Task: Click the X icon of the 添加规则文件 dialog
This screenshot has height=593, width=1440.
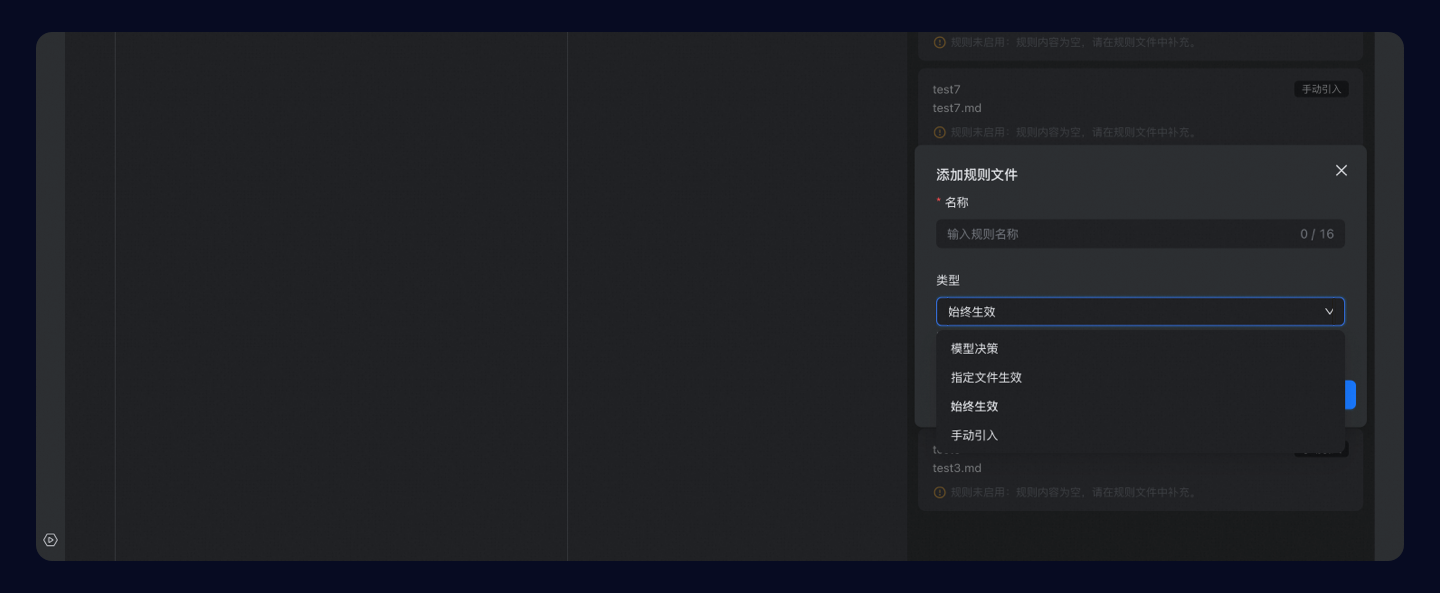Action: pos(1341,170)
